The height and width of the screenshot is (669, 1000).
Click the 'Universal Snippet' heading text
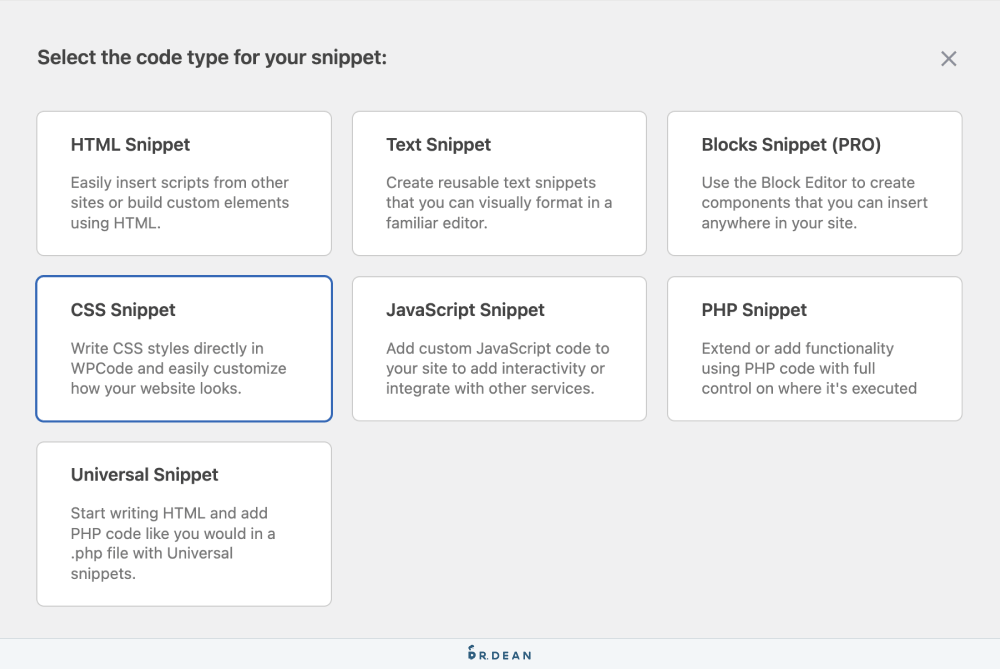point(144,475)
